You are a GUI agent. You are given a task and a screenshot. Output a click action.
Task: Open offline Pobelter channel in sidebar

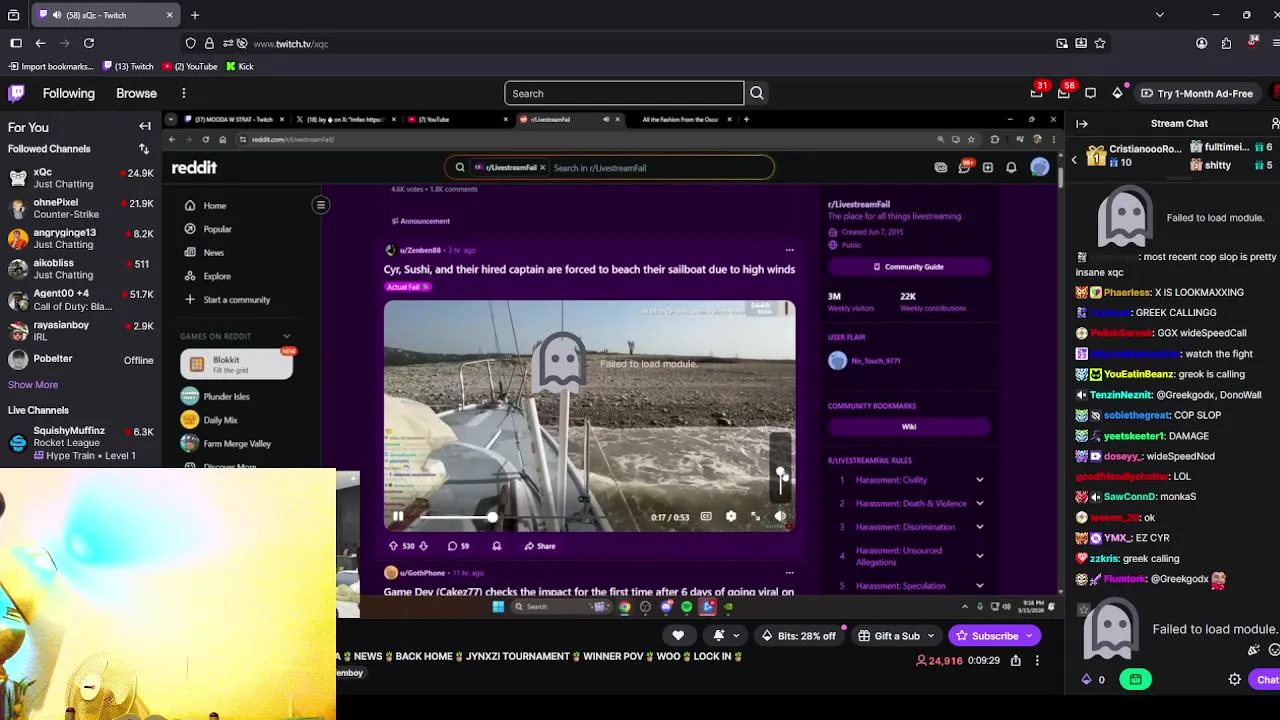click(x=80, y=360)
